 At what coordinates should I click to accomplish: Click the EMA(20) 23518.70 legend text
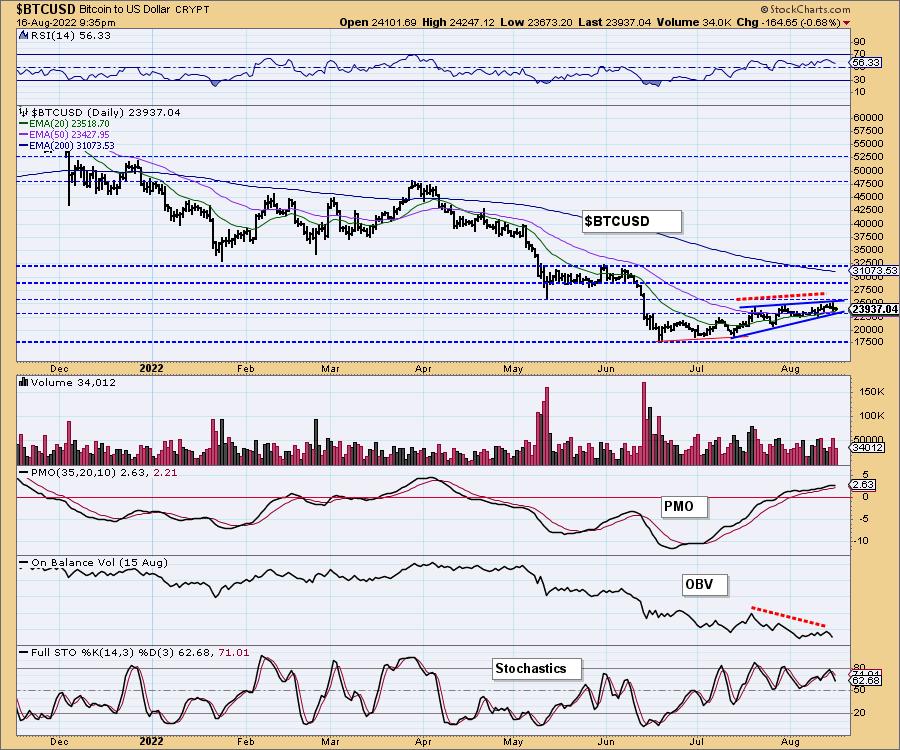[x=69, y=123]
